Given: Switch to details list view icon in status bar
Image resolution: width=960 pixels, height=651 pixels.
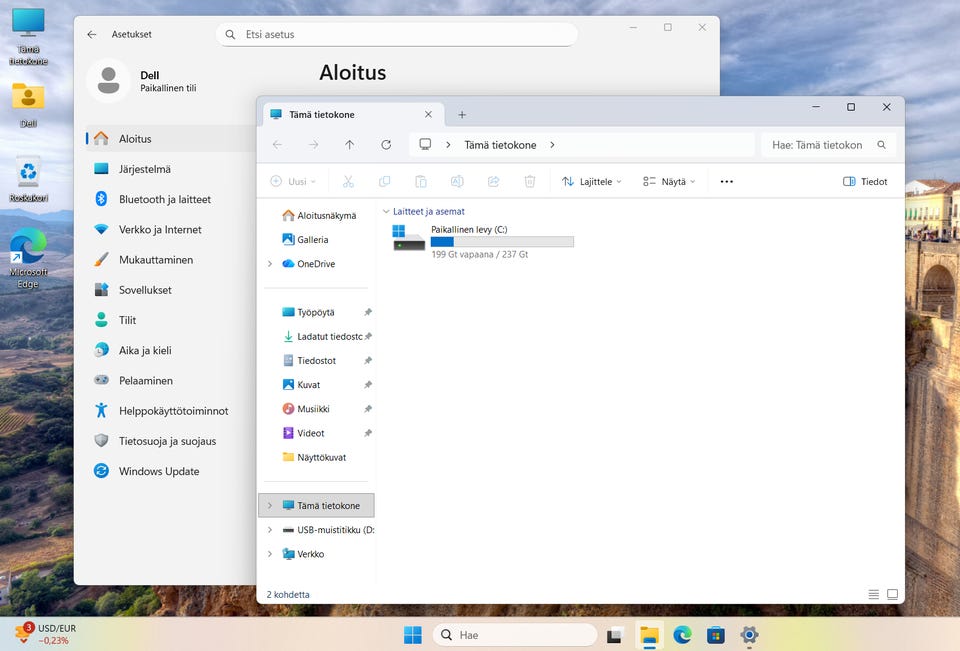Looking at the screenshot, I should pos(874,594).
